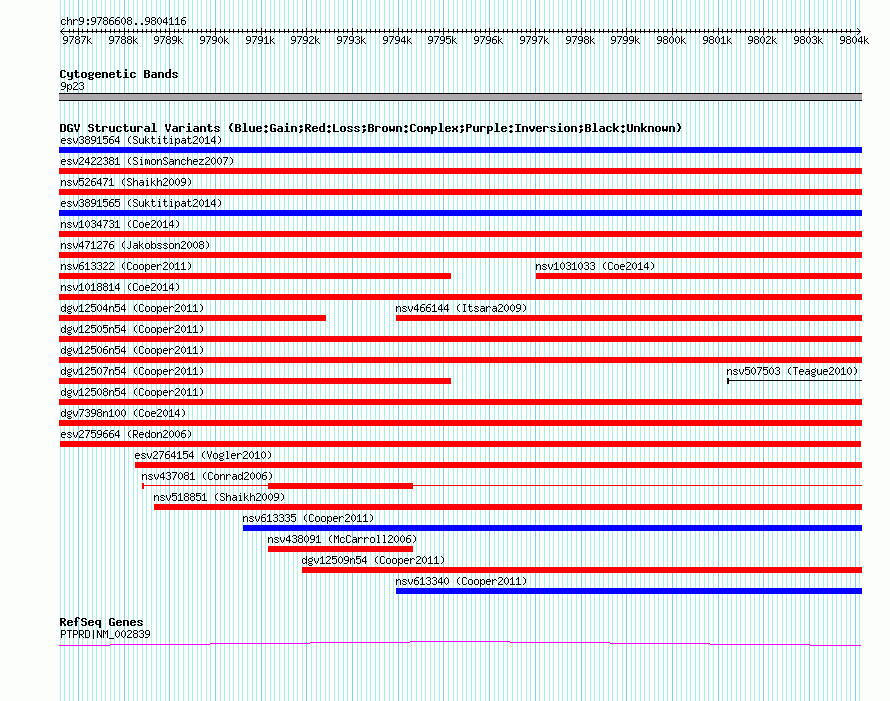Click the DGV Structural Variants track heading
This screenshot has height=701, width=890.
(371, 128)
